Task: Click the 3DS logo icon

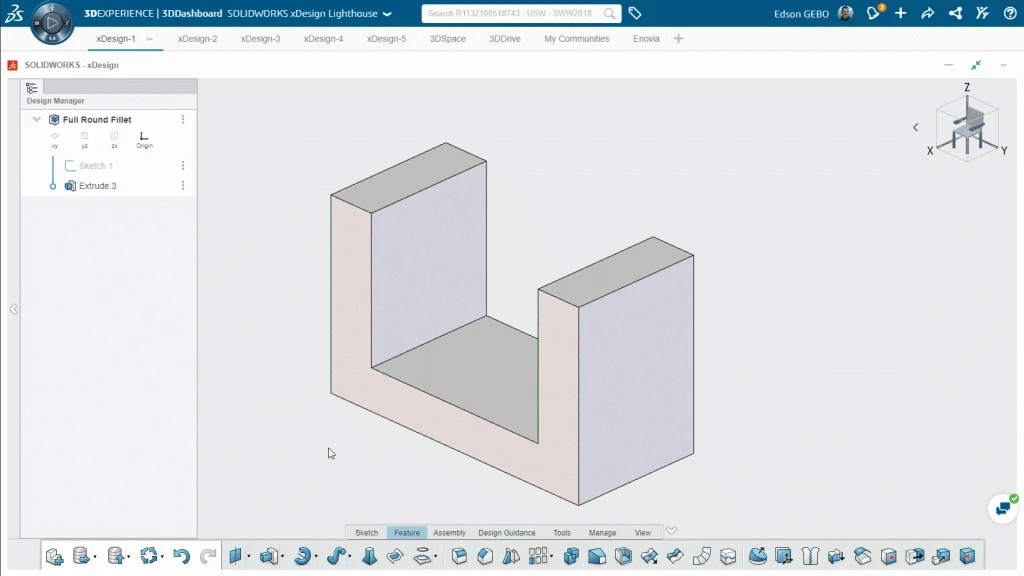Action: (x=14, y=14)
